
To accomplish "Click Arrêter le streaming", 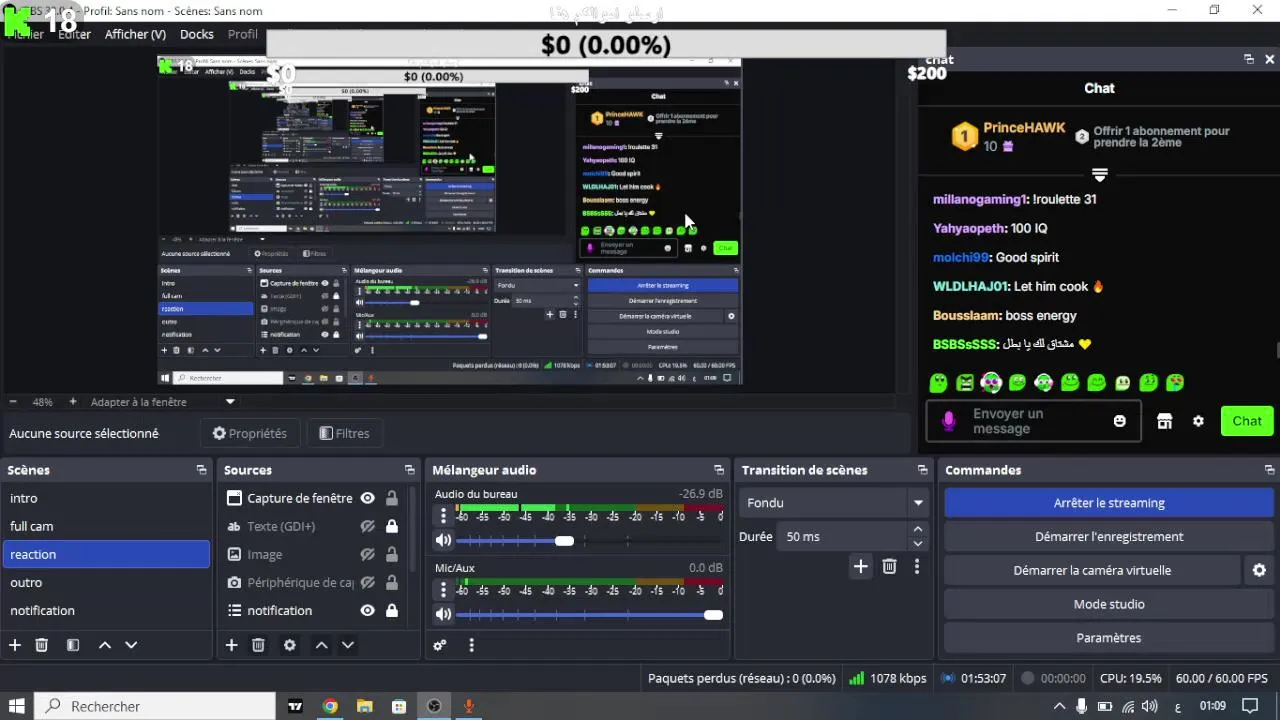I will tap(1109, 503).
